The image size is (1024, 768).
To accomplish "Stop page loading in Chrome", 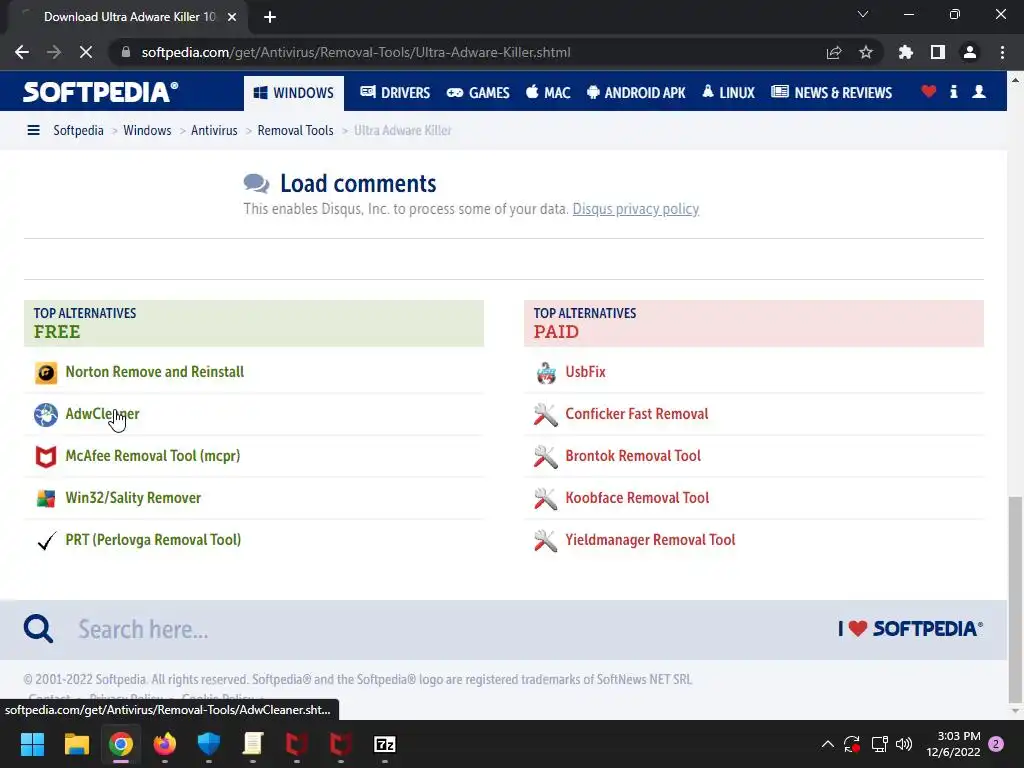I will pyautogui.click(x=86, y=52).
